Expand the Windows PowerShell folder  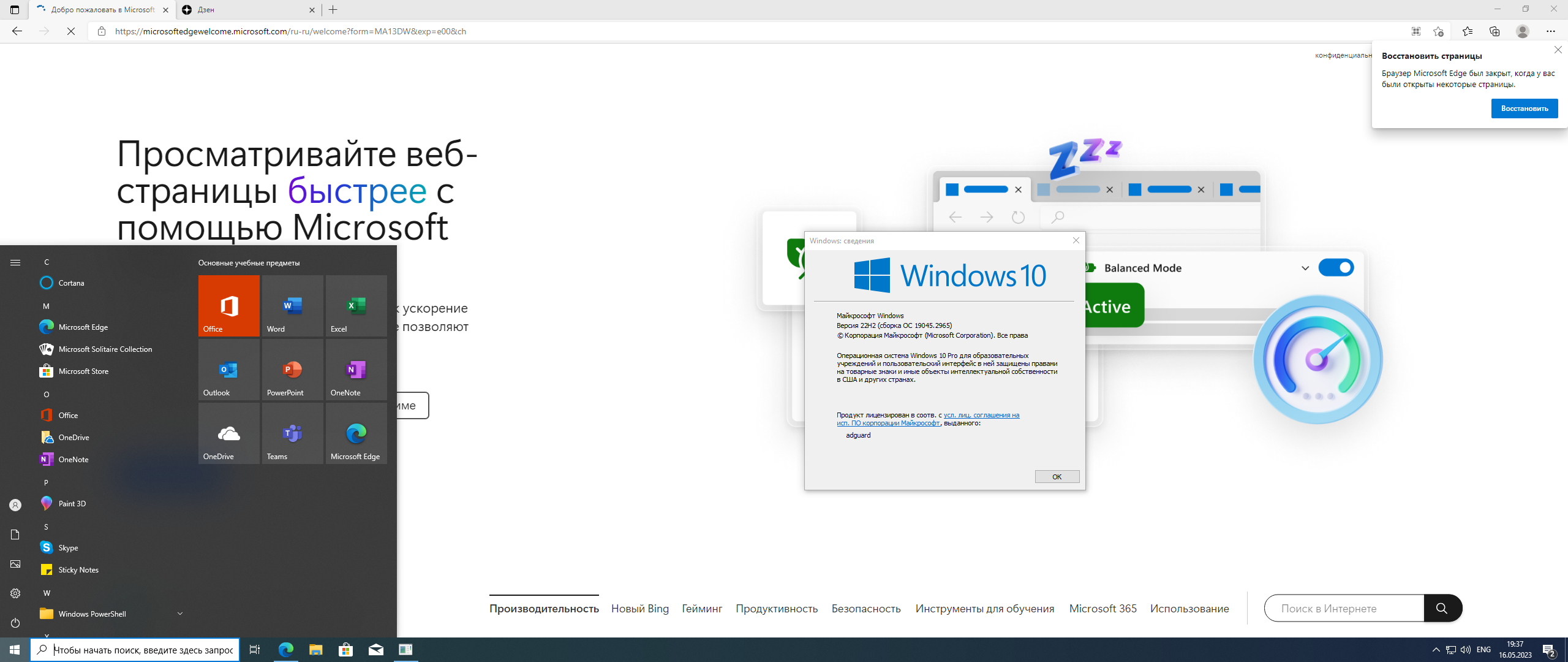click(x=179, y=614)
